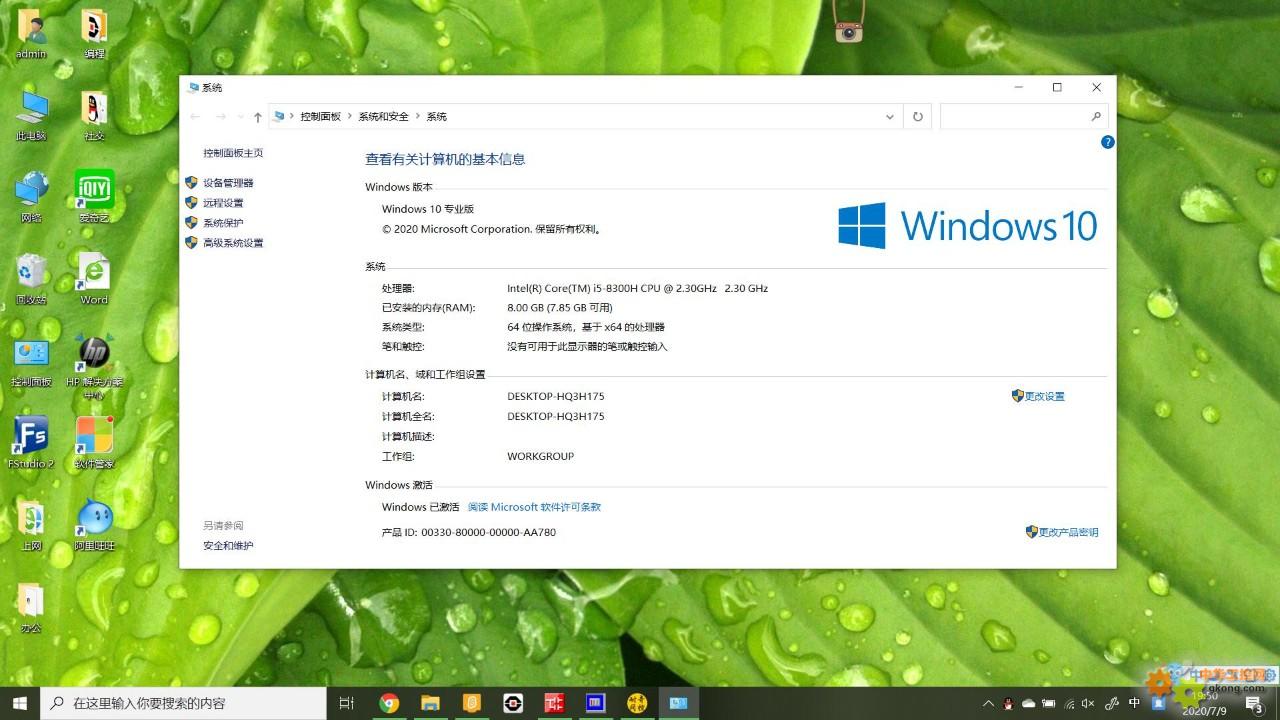1280x720 pixels.
Task: Click the 更改设置 link
Action: point(1044,397)
